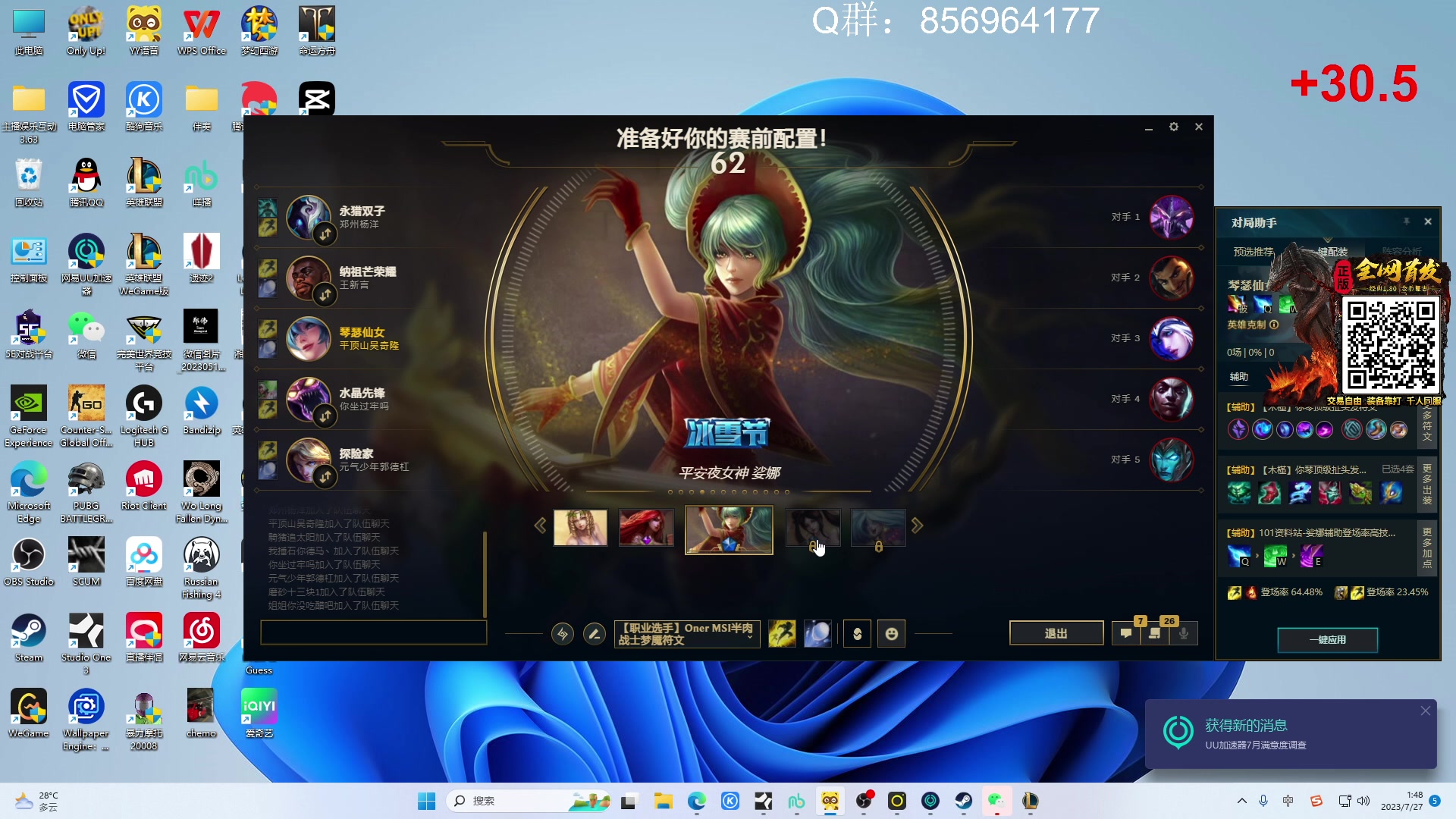
Task: Toggle the voice chat microphone button
Action: (x=1183, y=633)
